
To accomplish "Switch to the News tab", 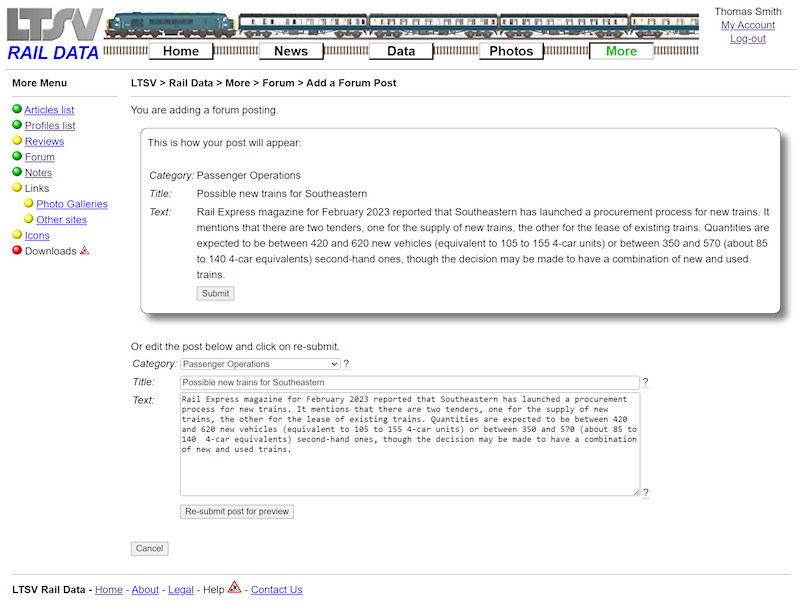I will click(290, 50).
